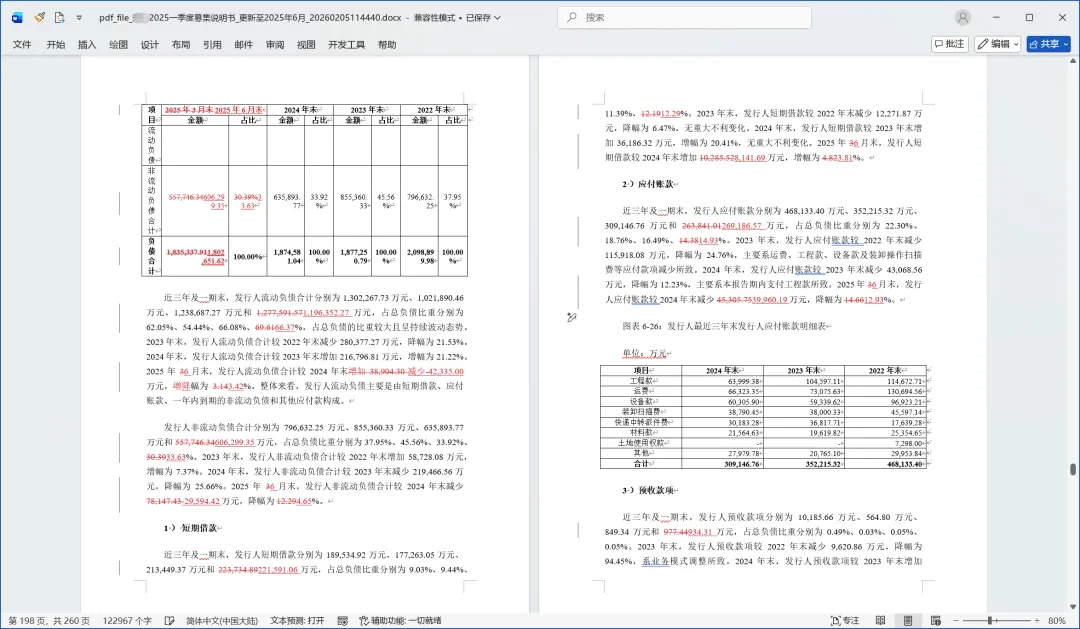Viewport: 1080px width, 629px height.
Task: Click the macro recording icon in status bar
Action: pos(342,621)
